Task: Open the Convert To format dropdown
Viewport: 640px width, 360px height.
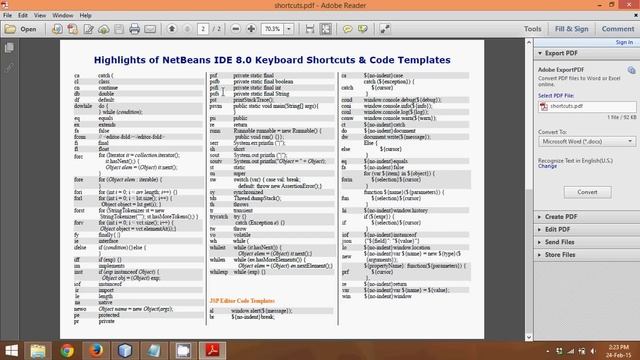Action: pos(587,142)
